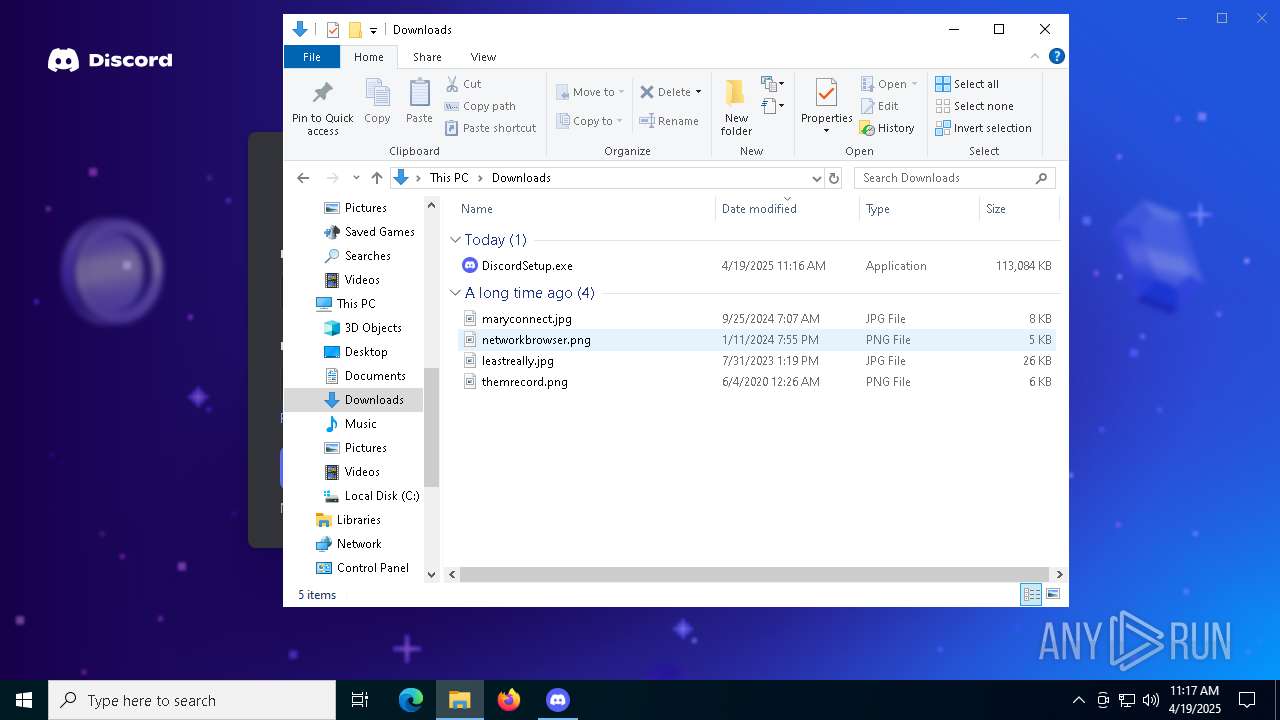Select 3D Objects in navigation pane
Image resolution: width=1280 pixels, height=720 pixels.
(362, 328)
